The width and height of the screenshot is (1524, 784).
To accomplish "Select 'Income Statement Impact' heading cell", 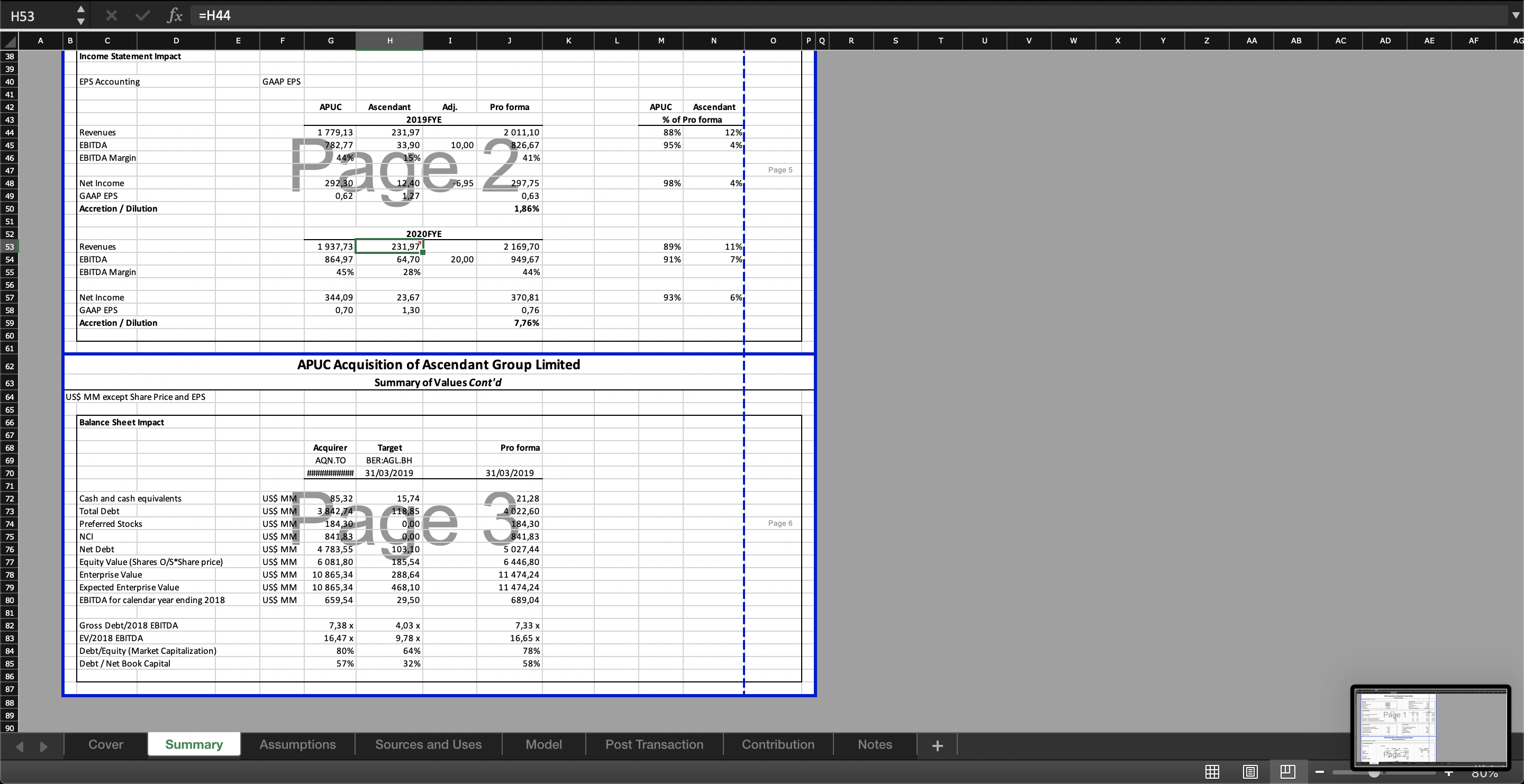I will [130, 56].
